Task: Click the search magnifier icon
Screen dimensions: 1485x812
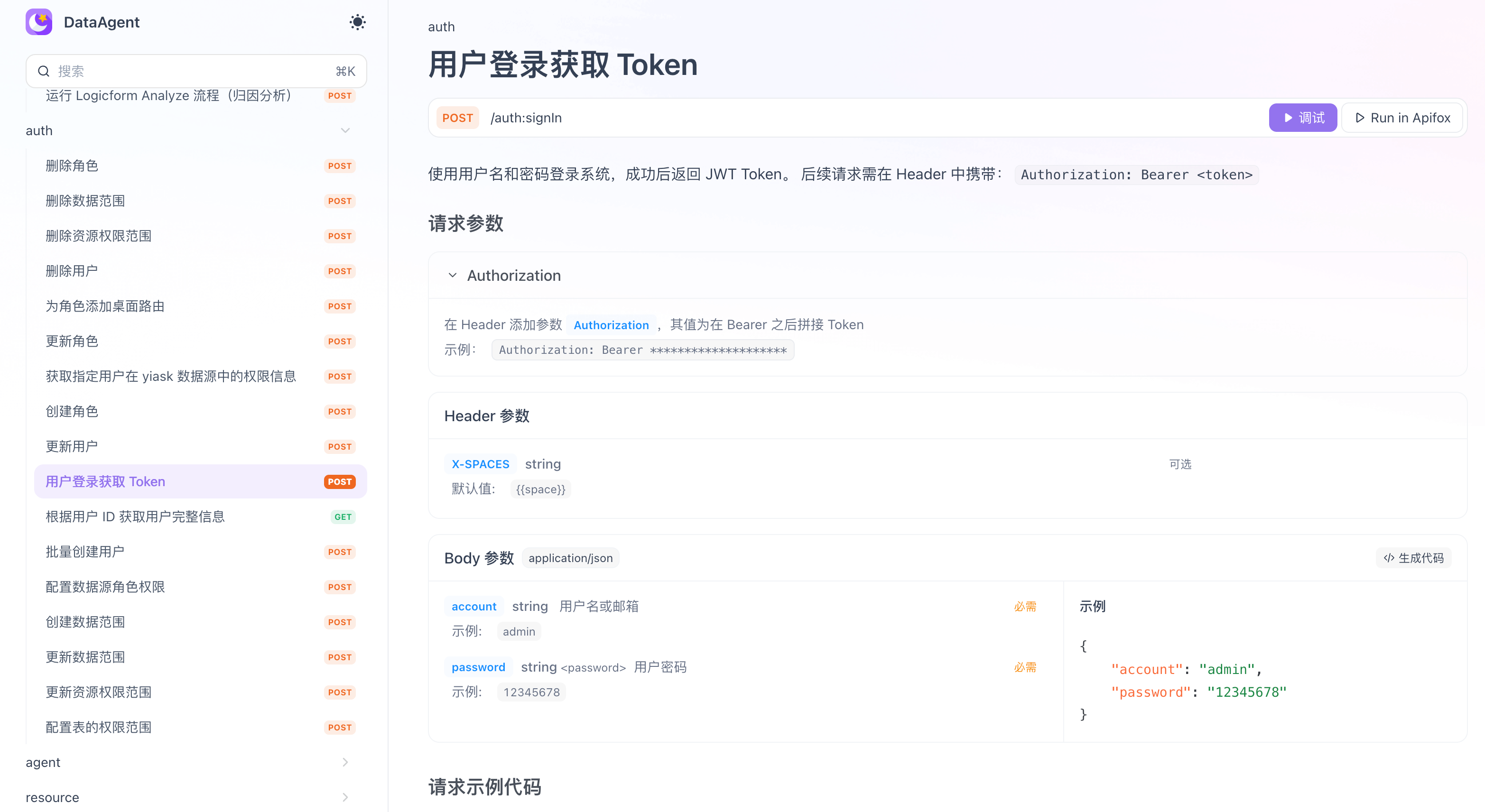Action: click(x=43, y=72)
